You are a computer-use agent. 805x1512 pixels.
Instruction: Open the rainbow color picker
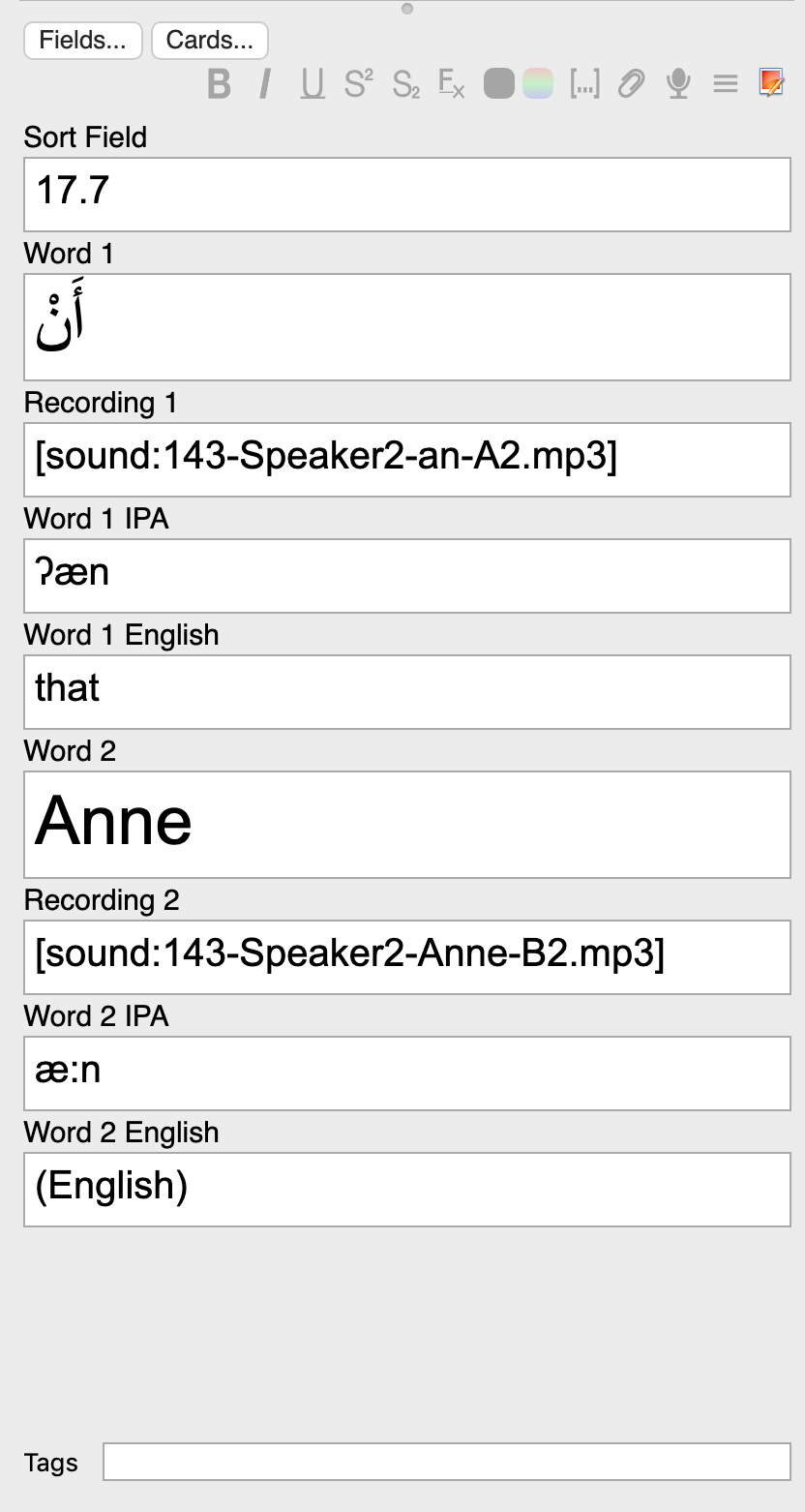coord(538,84)
